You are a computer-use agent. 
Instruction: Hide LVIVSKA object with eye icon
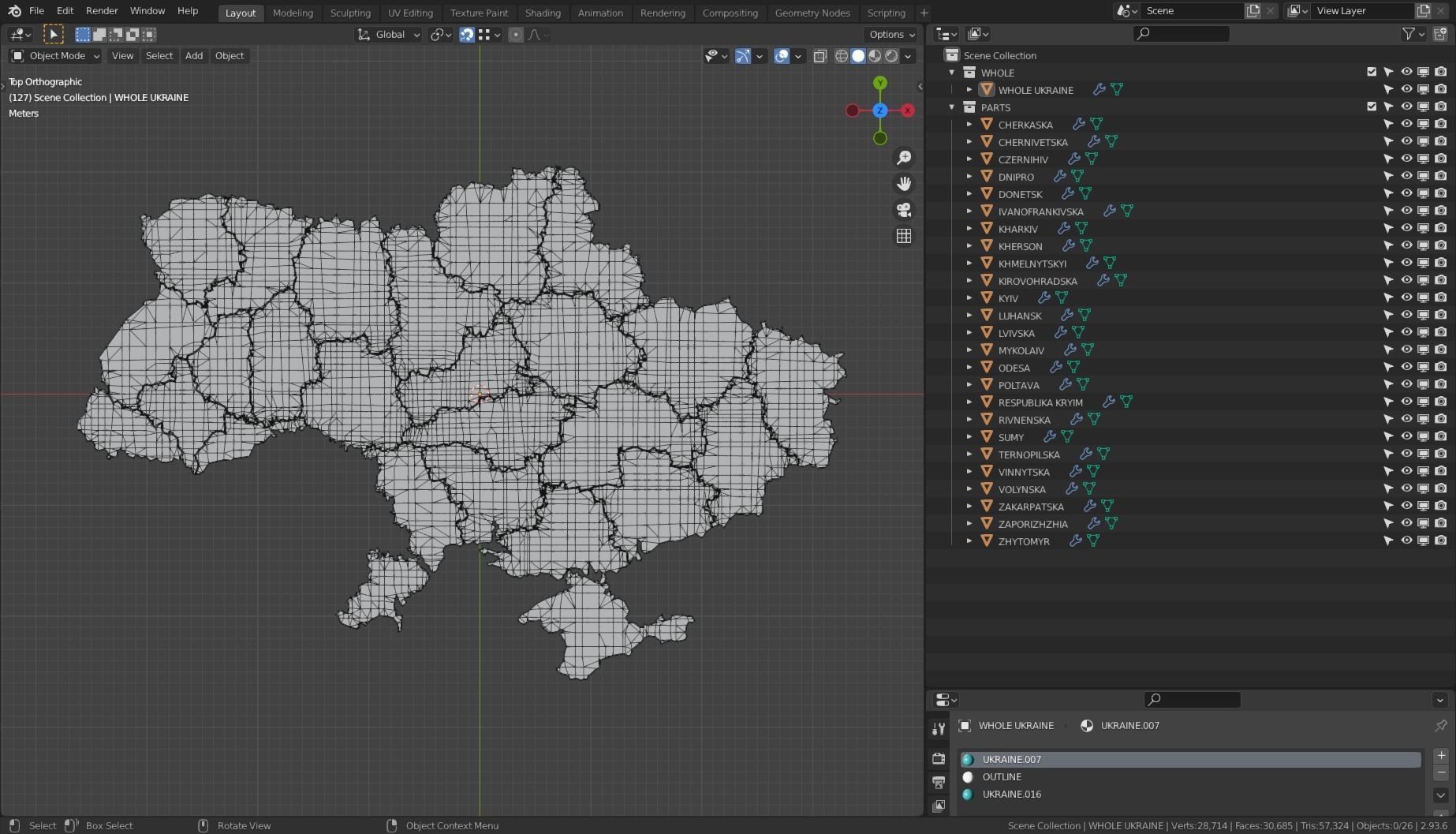[1406, 333]
